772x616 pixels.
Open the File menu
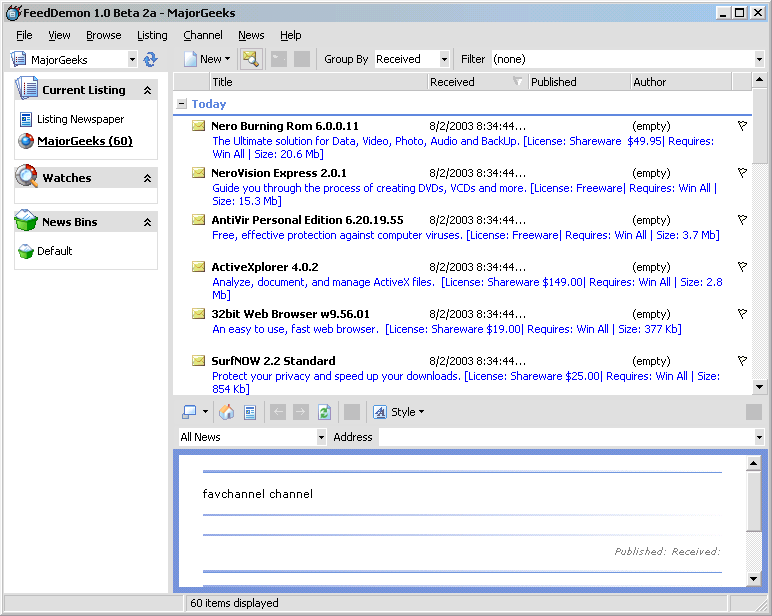pyautogui.click(x=24, y=35)
